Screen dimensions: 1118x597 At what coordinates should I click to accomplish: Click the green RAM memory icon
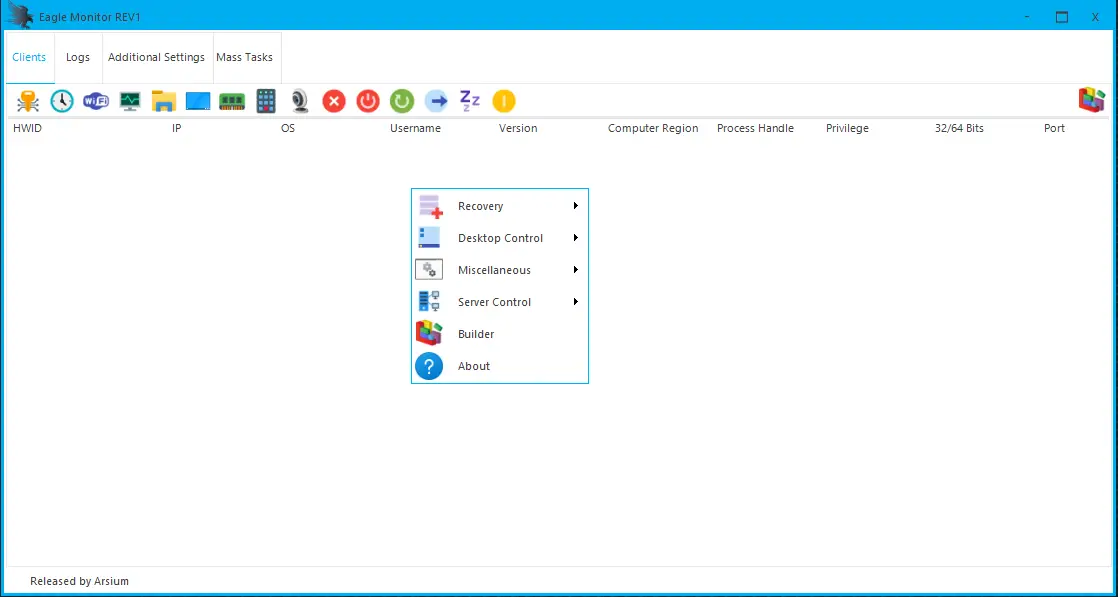click(232, 101)
